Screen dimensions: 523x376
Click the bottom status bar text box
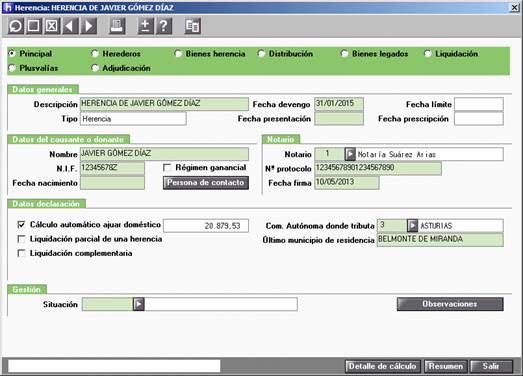[114, 366]
